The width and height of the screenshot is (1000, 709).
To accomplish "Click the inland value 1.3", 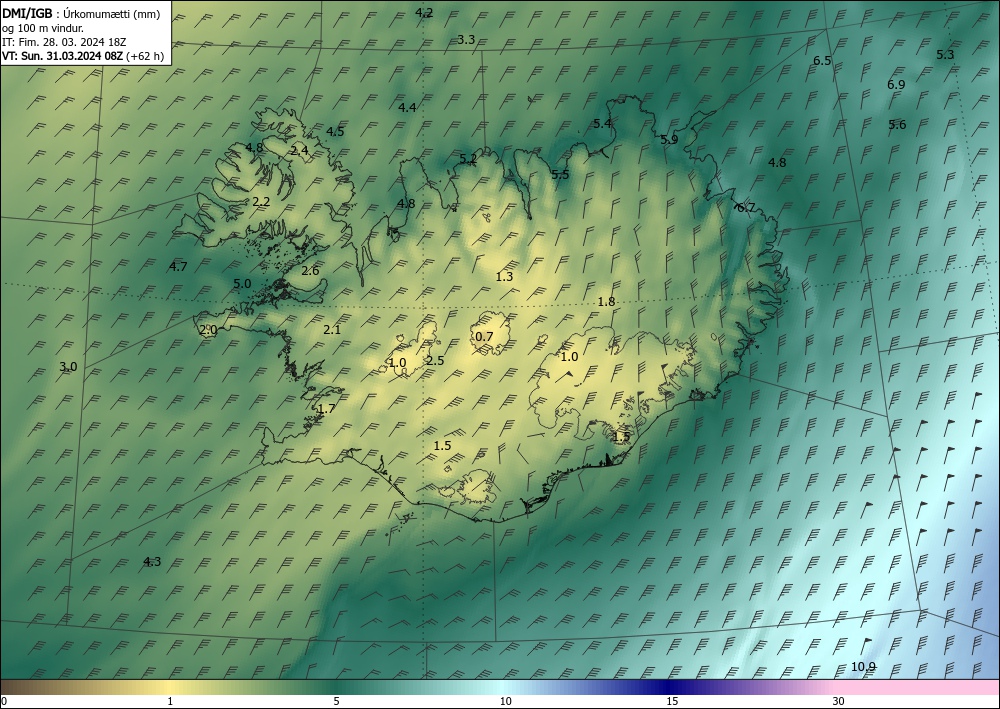I will 504,277.
